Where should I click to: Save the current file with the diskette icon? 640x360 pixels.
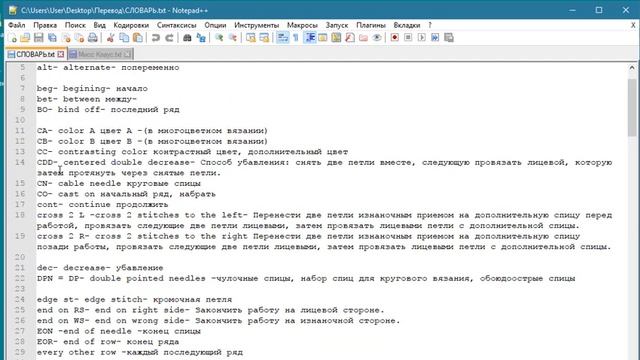pyautogui.click(x=38, y=38)
